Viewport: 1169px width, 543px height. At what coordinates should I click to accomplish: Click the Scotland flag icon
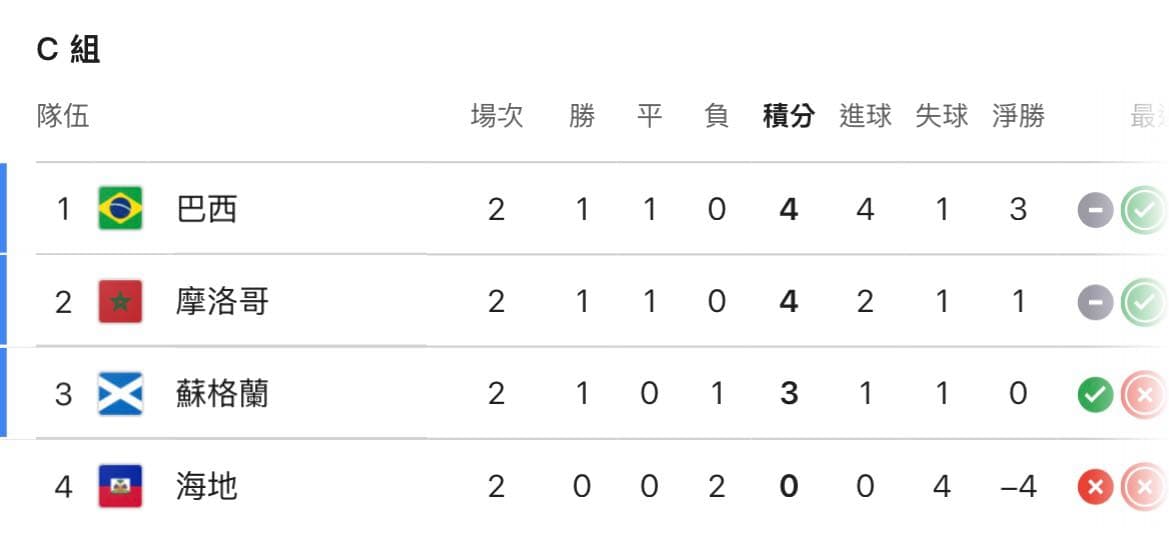pos(120,394)
